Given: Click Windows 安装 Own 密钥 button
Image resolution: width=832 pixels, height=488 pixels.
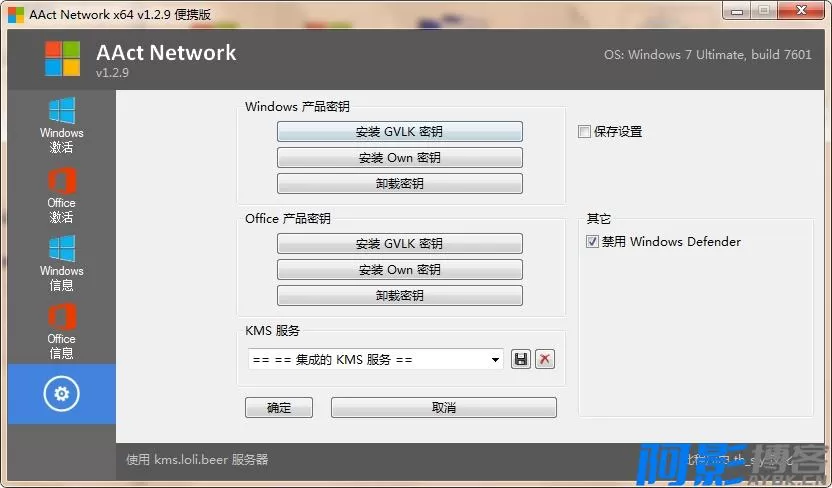Looking at the screenshot, I should (399, 158).
